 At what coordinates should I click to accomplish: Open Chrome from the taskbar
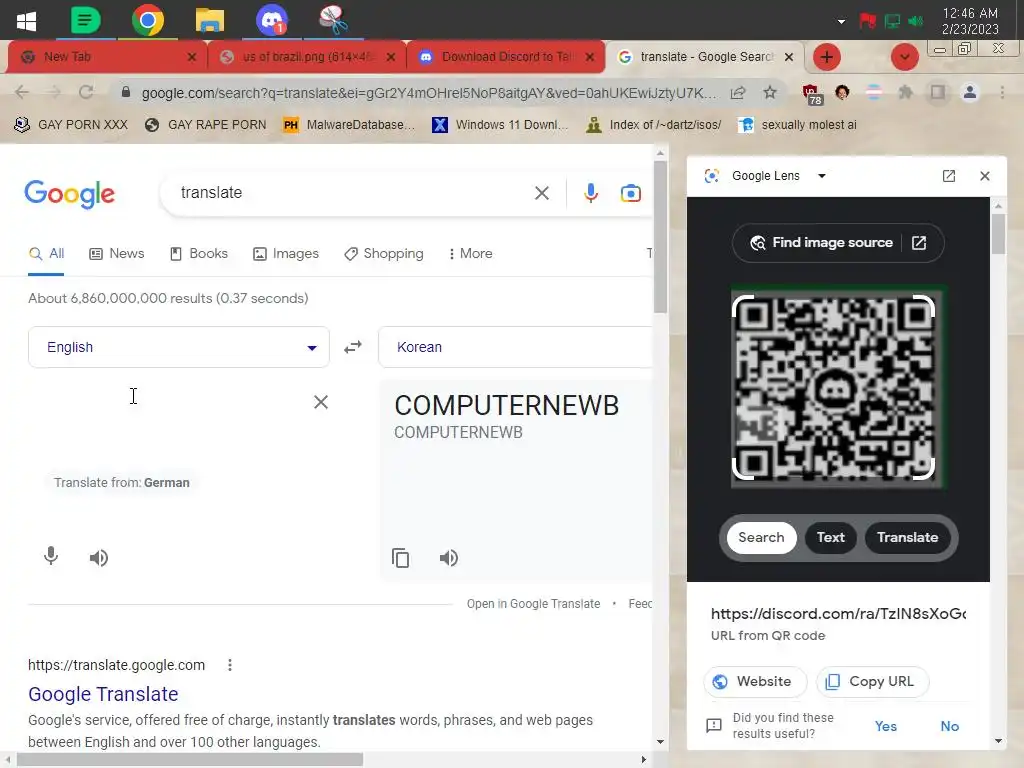148,20
